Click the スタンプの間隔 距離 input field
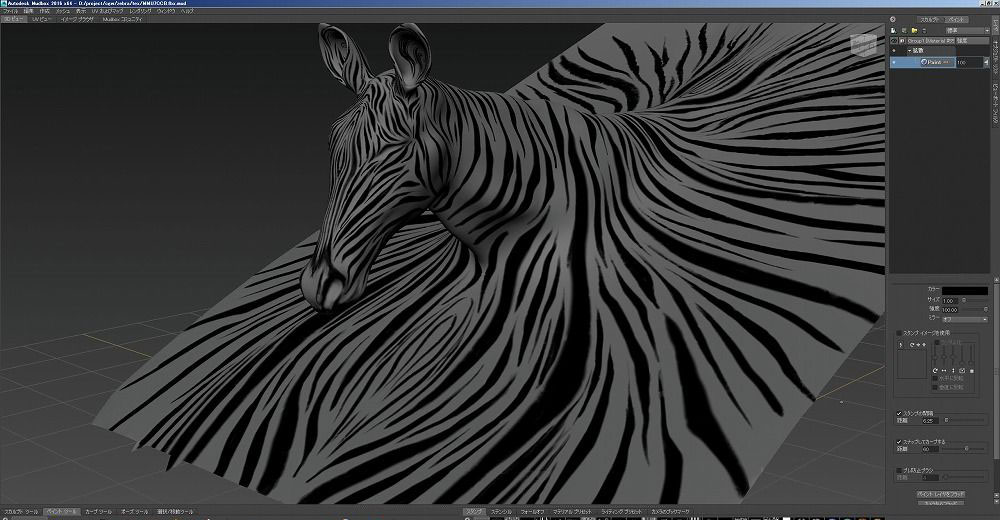 tap(930, 420)
